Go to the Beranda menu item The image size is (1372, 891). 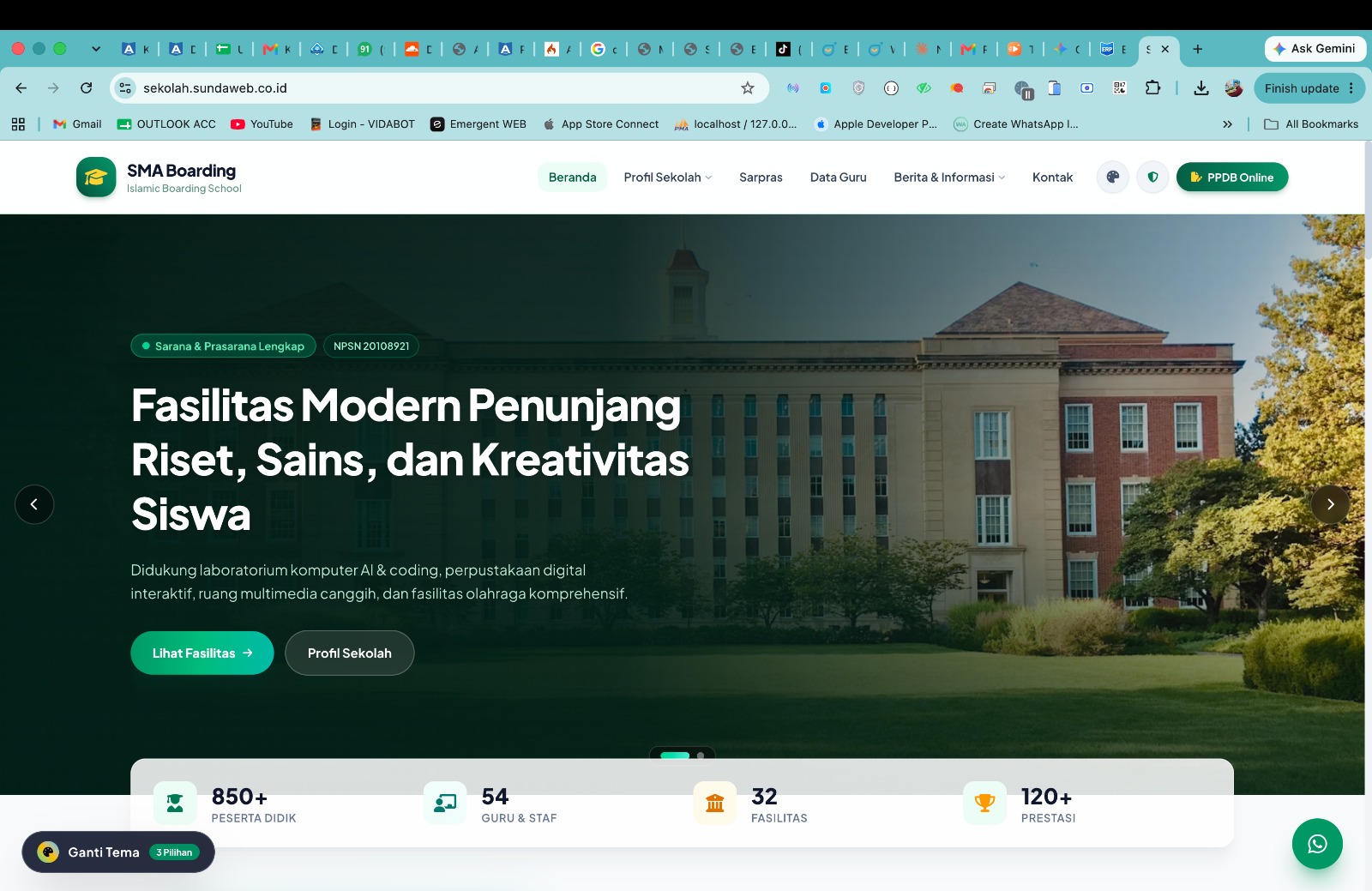[572, 178]
